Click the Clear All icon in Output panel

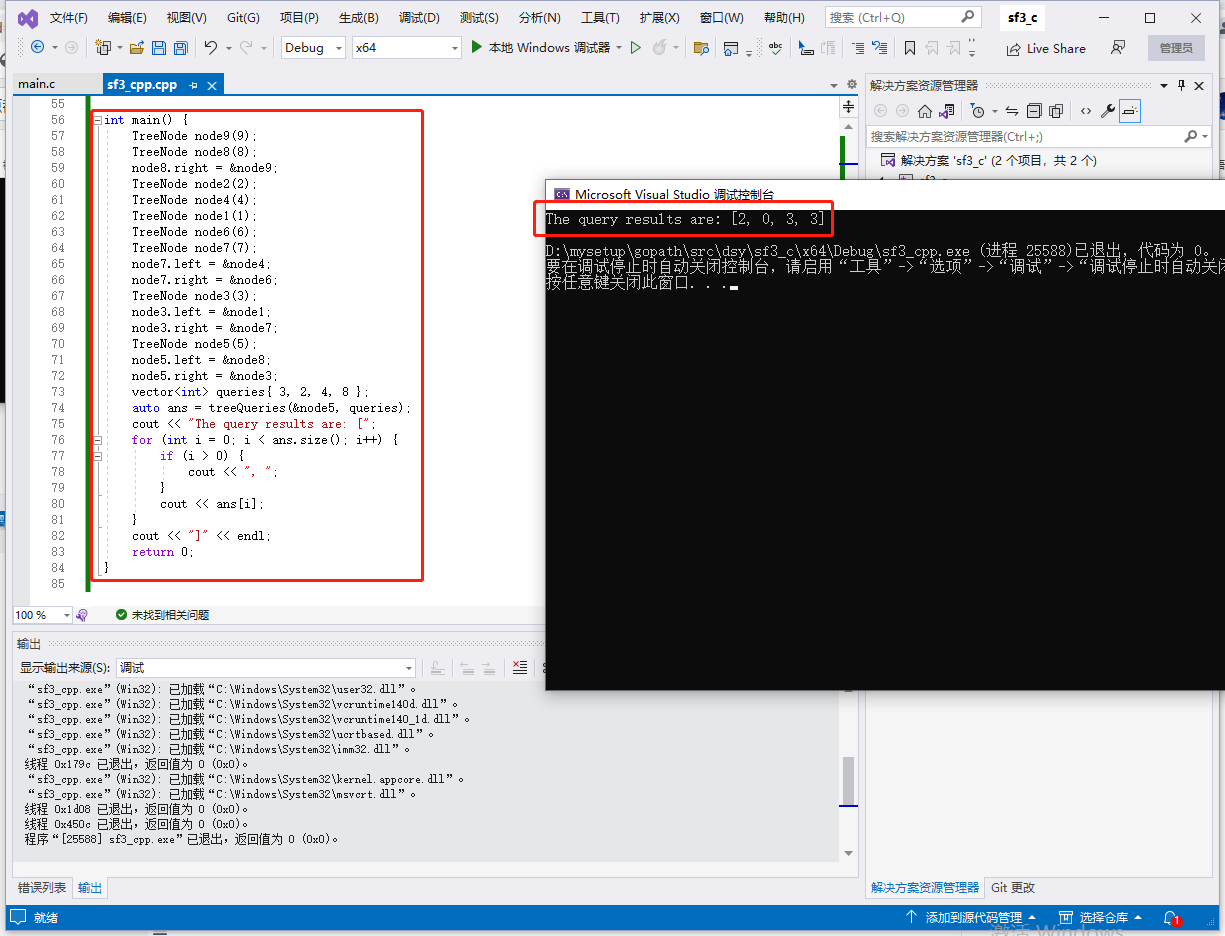519,667
